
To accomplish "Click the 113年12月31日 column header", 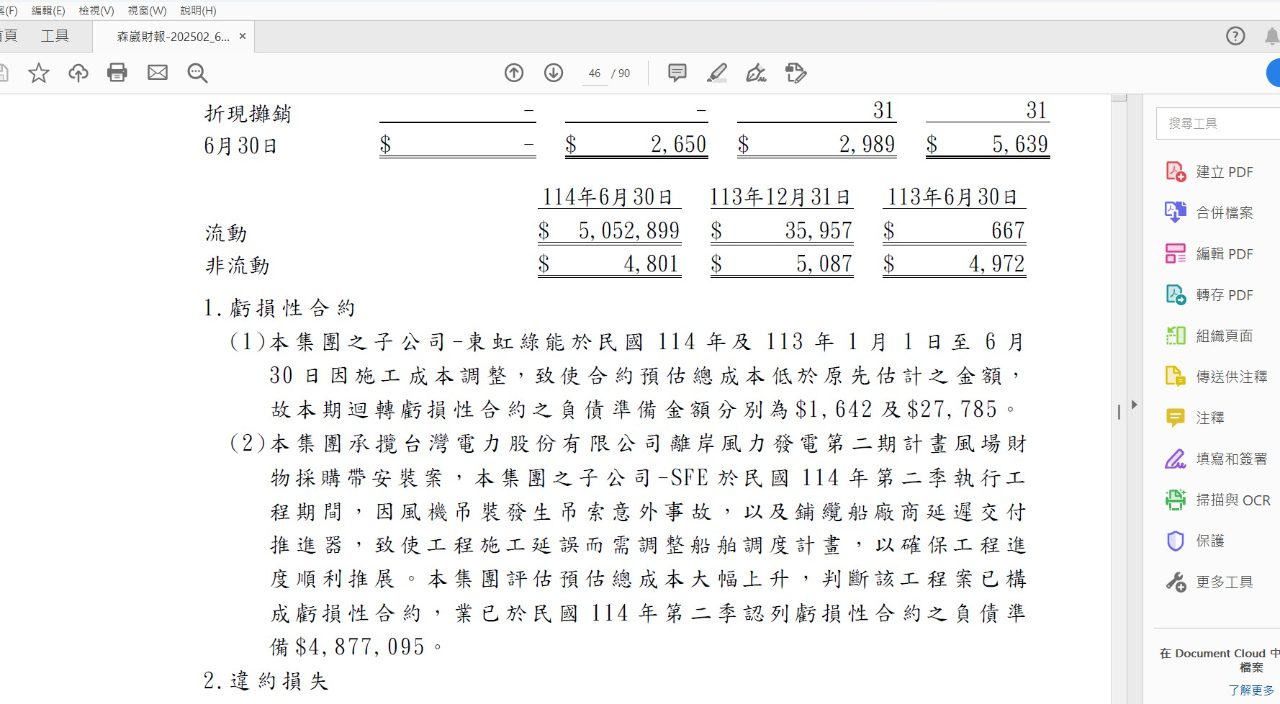I will (x=781, y=197).
